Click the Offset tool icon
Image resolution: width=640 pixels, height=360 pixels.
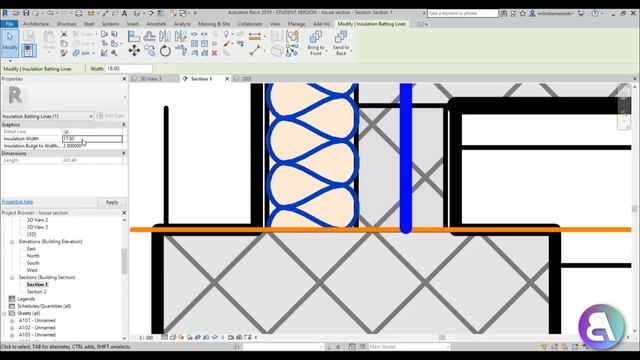coord(149,36)
